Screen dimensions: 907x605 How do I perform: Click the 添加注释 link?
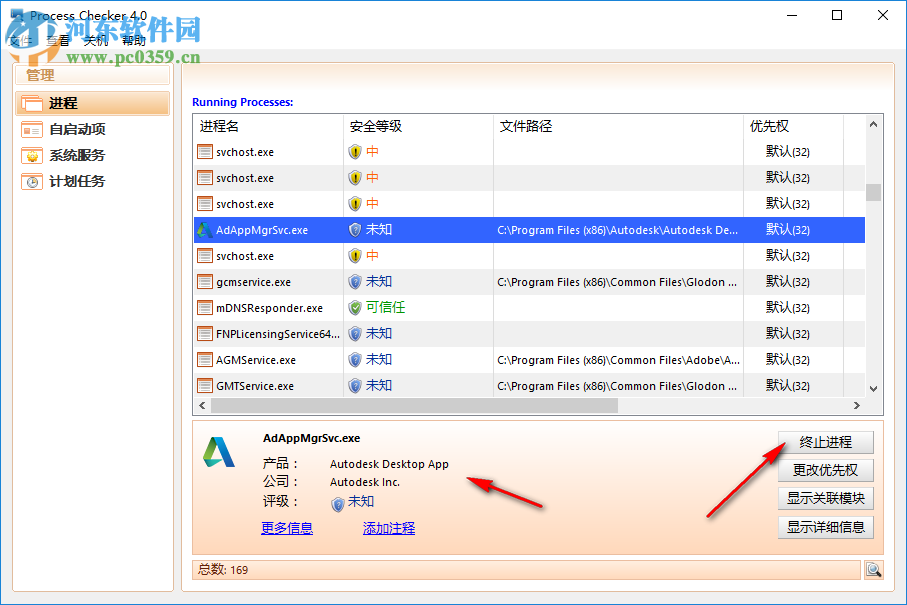click(x=388, y=527)
